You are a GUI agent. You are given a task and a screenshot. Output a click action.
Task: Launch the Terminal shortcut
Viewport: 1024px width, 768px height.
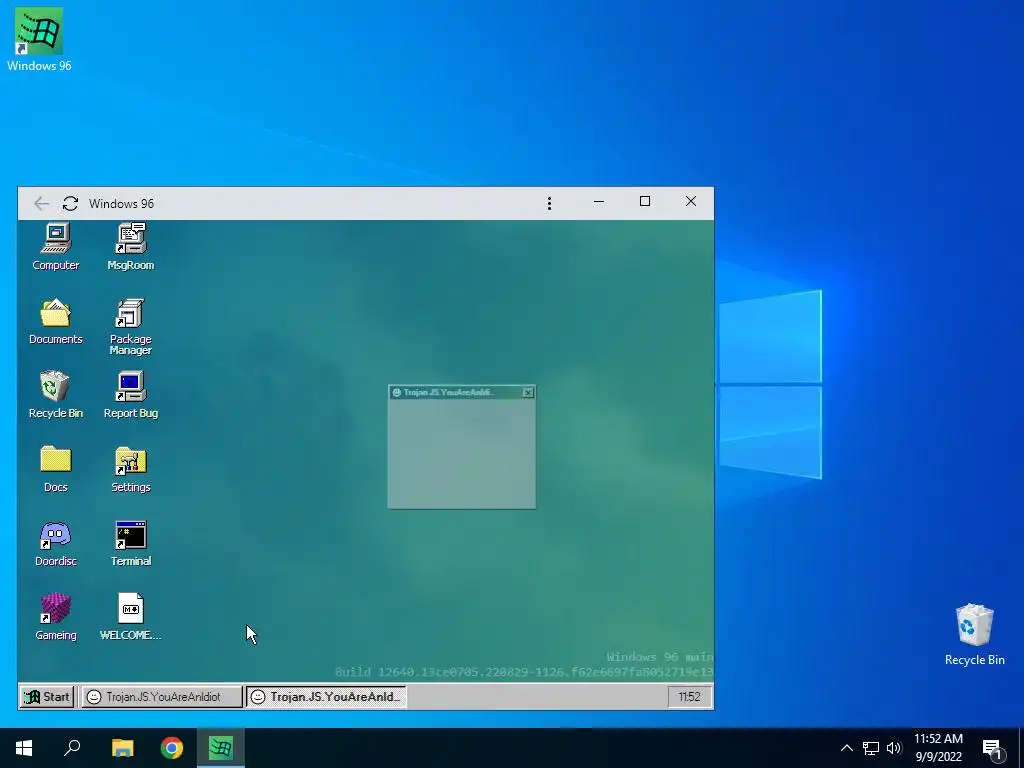[x=131, y=543]
